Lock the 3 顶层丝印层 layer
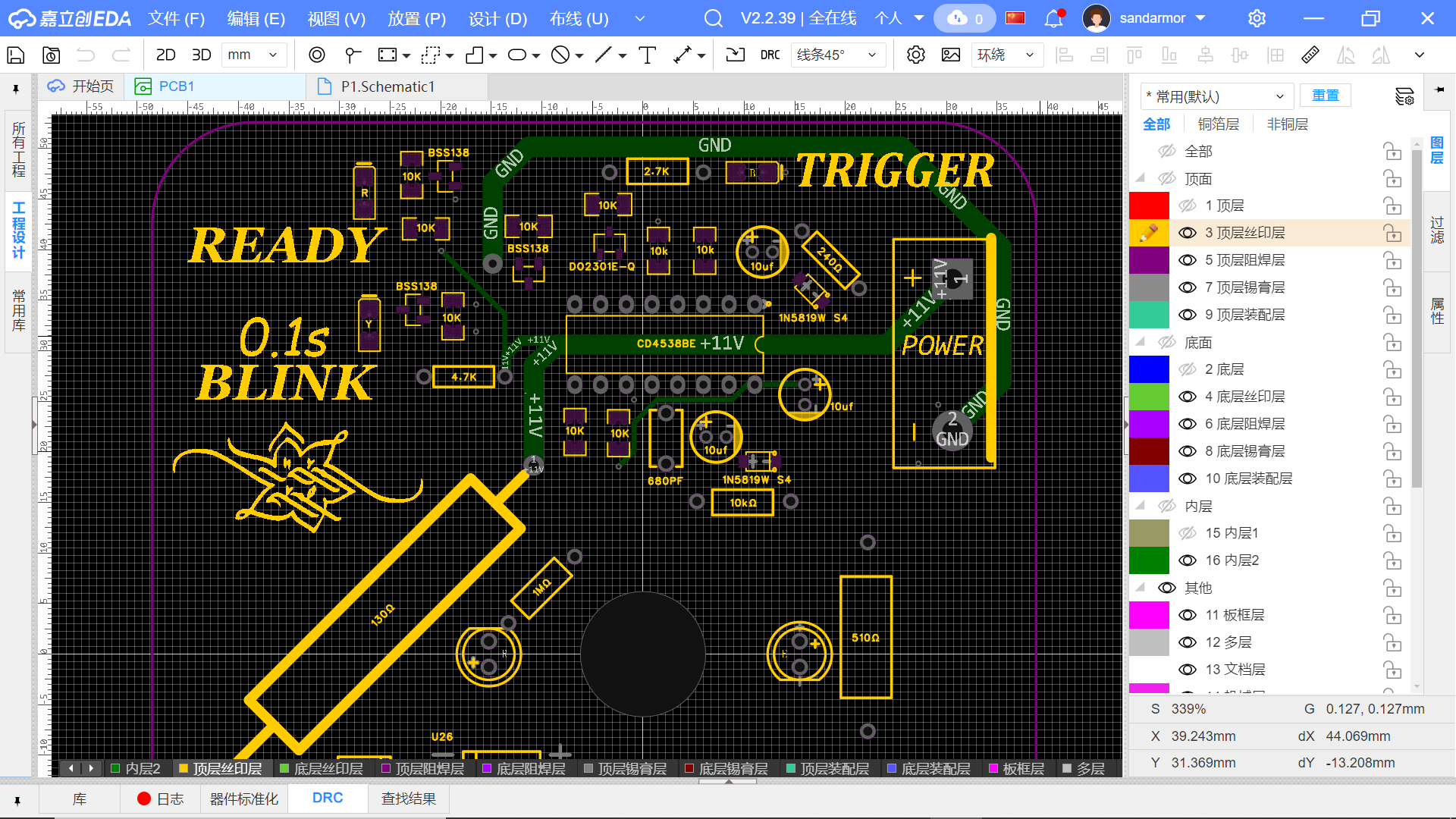Screen dimensions: 1456x819 pos(1392,233)
